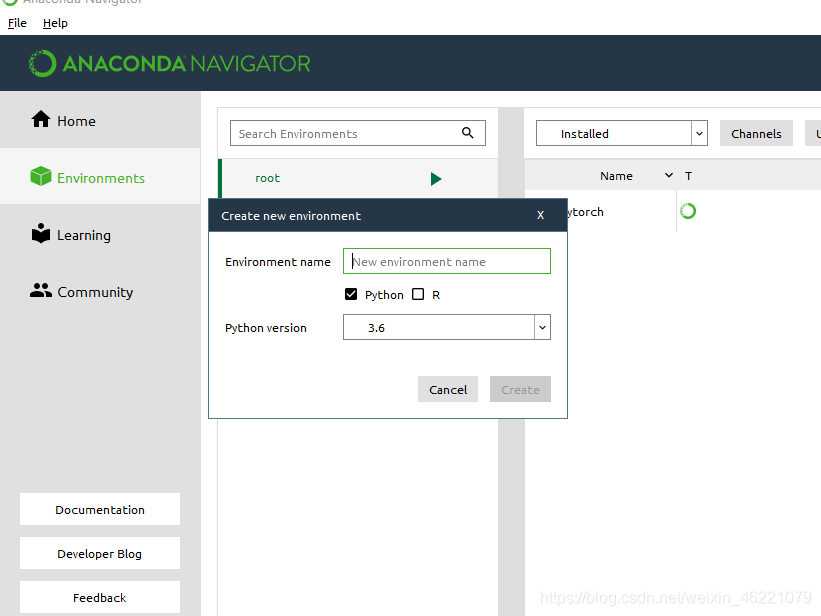Click the T column header
Image resolution: width=821 pixels, height=616 pixels.
pos(688,176)
